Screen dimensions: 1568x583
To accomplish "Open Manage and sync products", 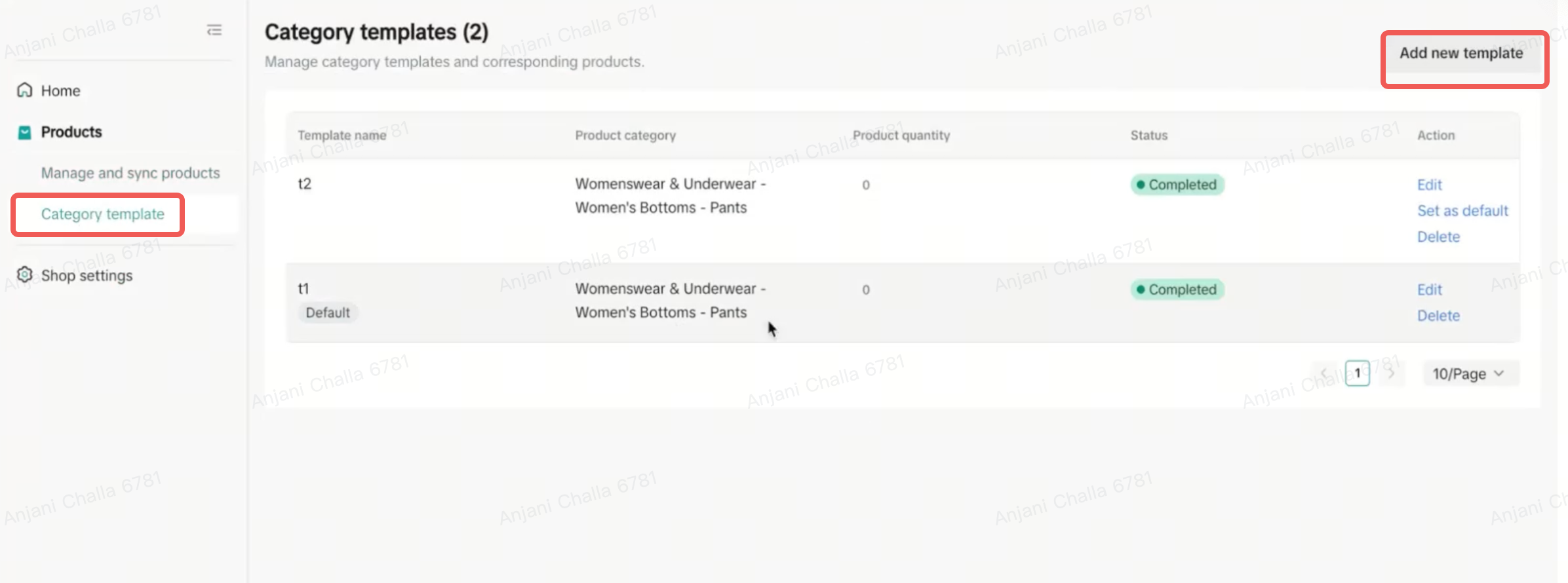I will click(x=130, y=173).
